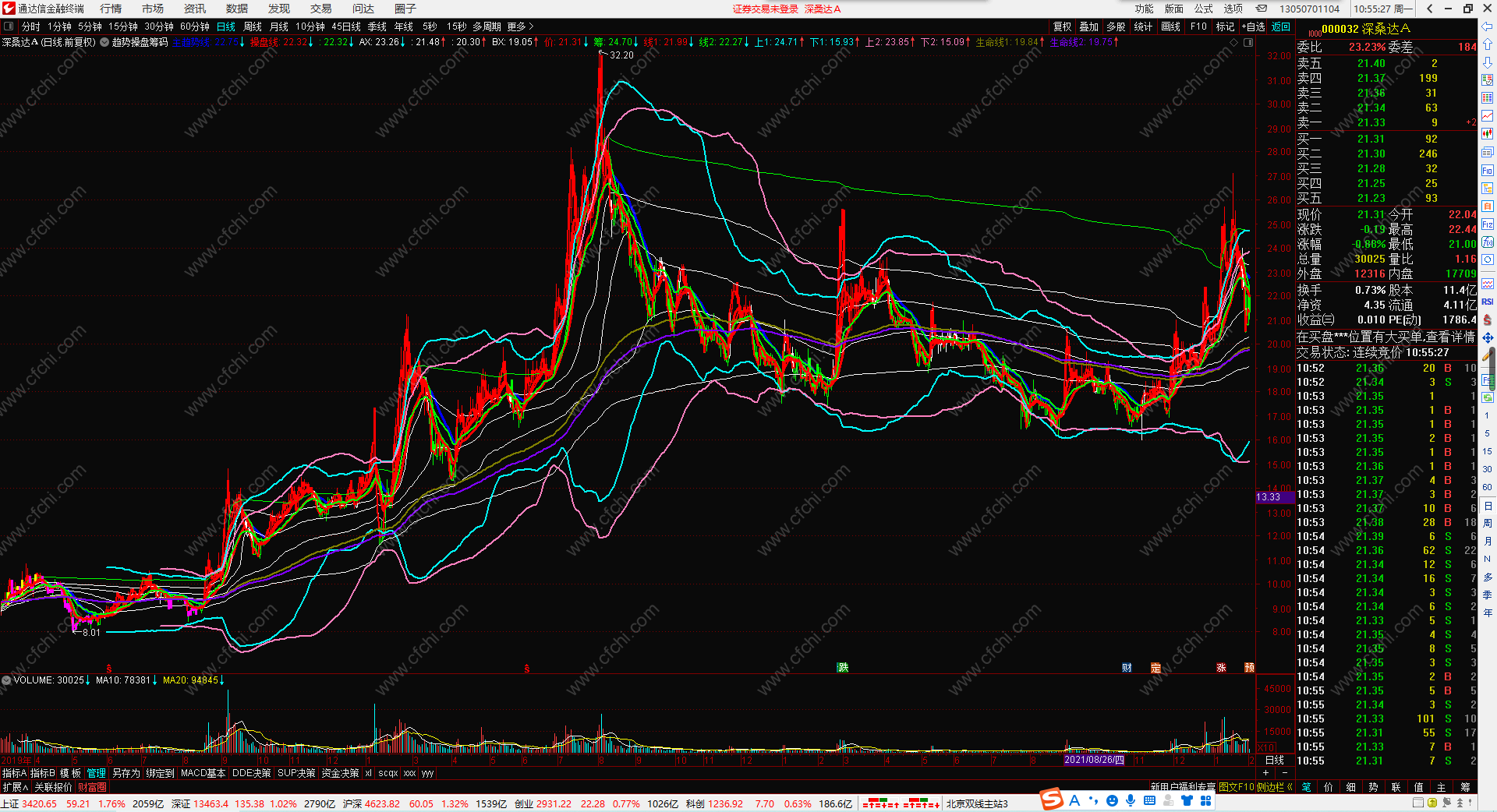This screenshot has width=1497, height=812.
Task: Switch to the 价 tab below trade list
Action: tap(1329, 787)
